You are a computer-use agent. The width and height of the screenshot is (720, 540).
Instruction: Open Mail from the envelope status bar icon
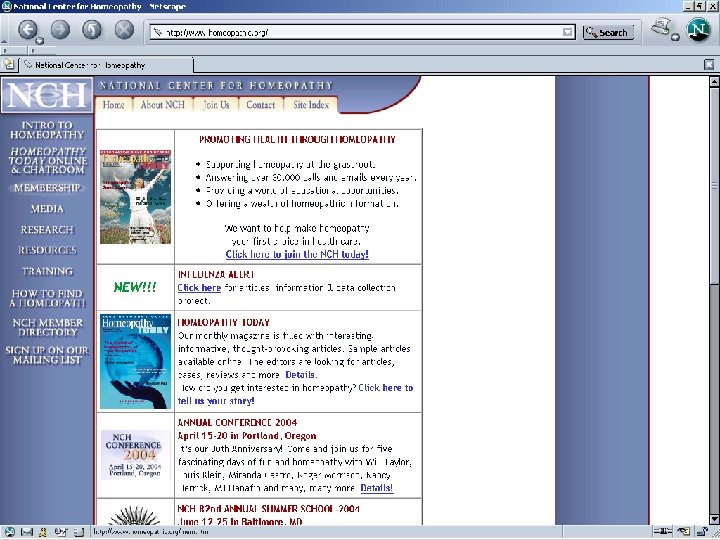point(27,532)
